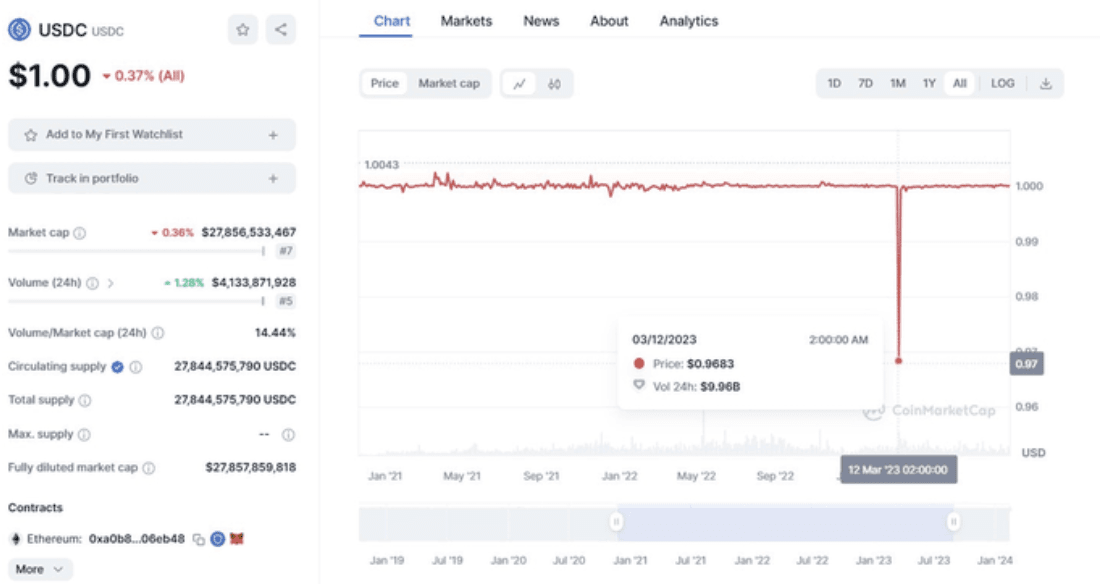Select the 7D time range
The width and height of the screenshot is (1100, 588).
[x=865, y=83]
